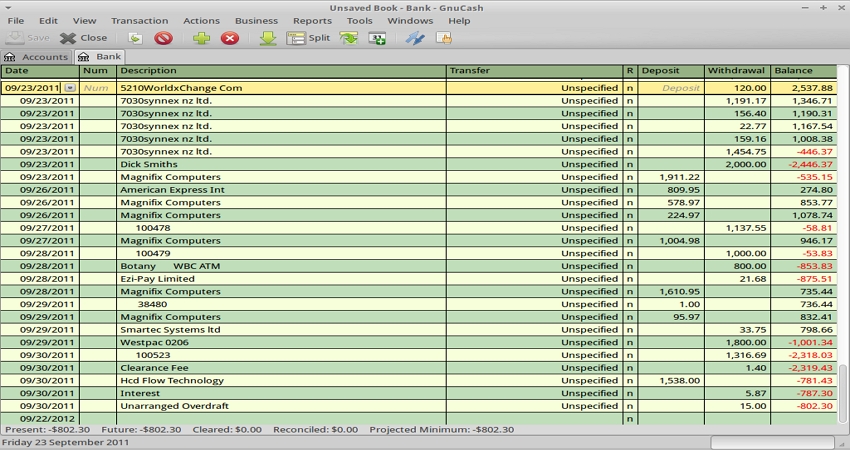Click the Save toolbar button
Viewport: 850px width, 450px height.
(28, 38)
